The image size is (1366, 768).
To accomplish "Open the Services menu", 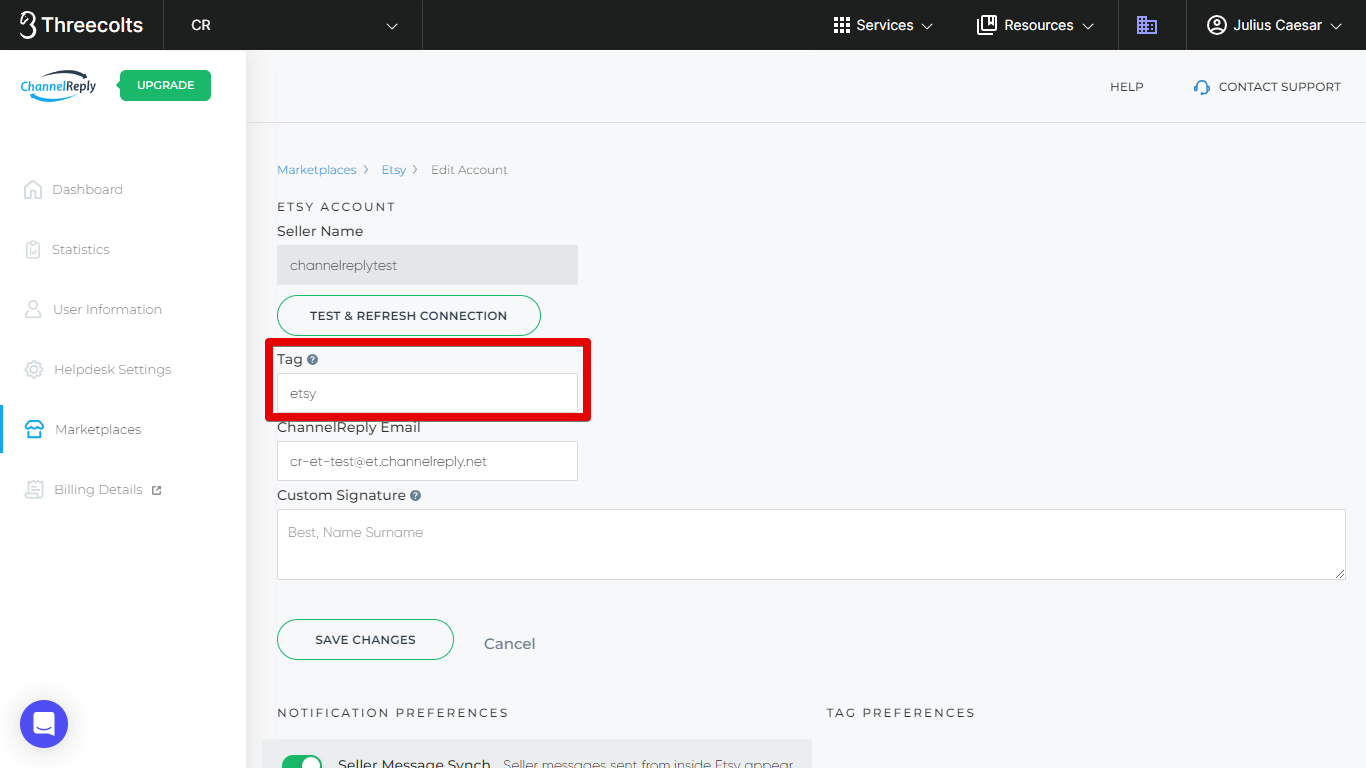I will click(883, 25).
